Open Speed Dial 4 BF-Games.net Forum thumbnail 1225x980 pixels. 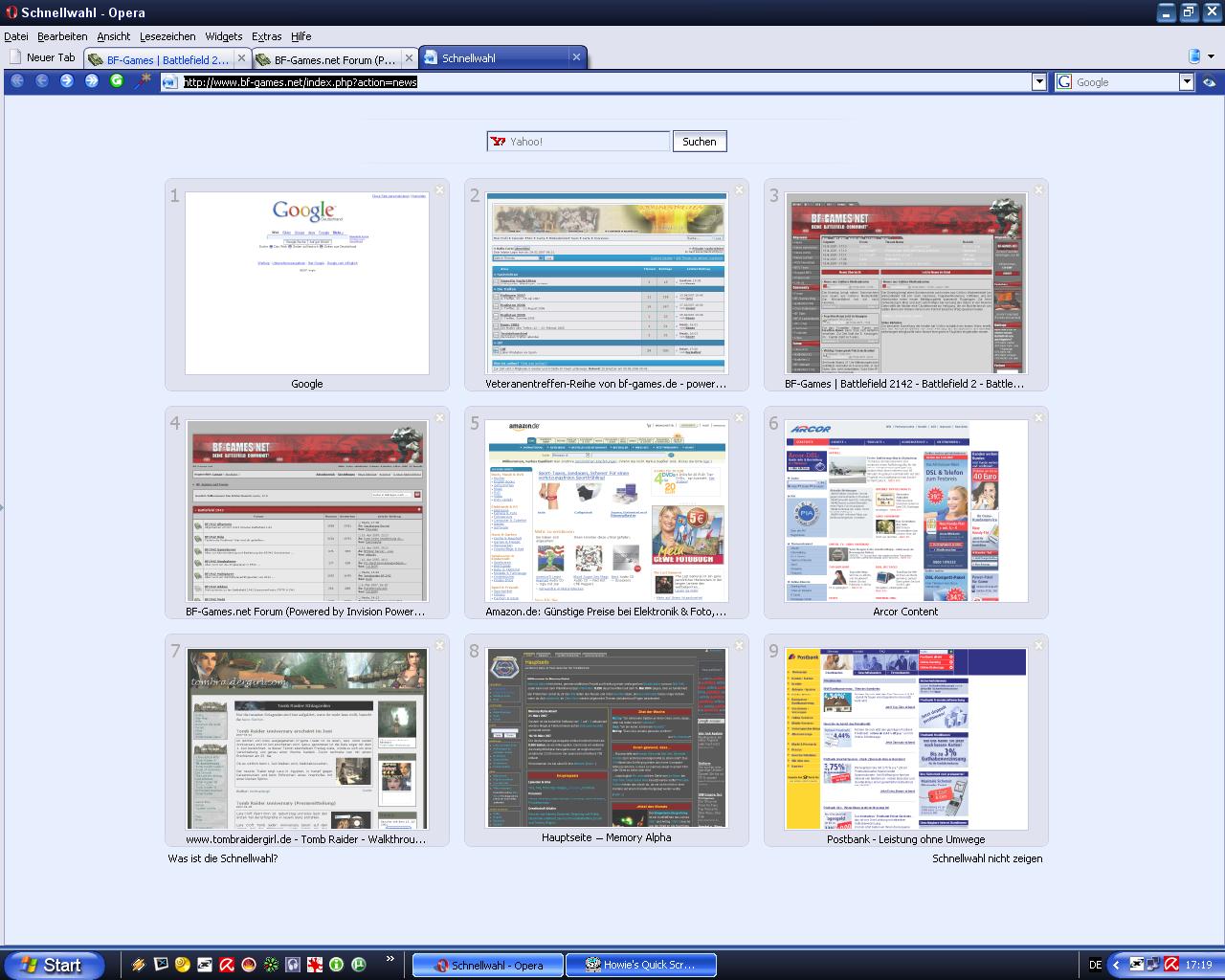pyautogui.click(x=307, y=511)
